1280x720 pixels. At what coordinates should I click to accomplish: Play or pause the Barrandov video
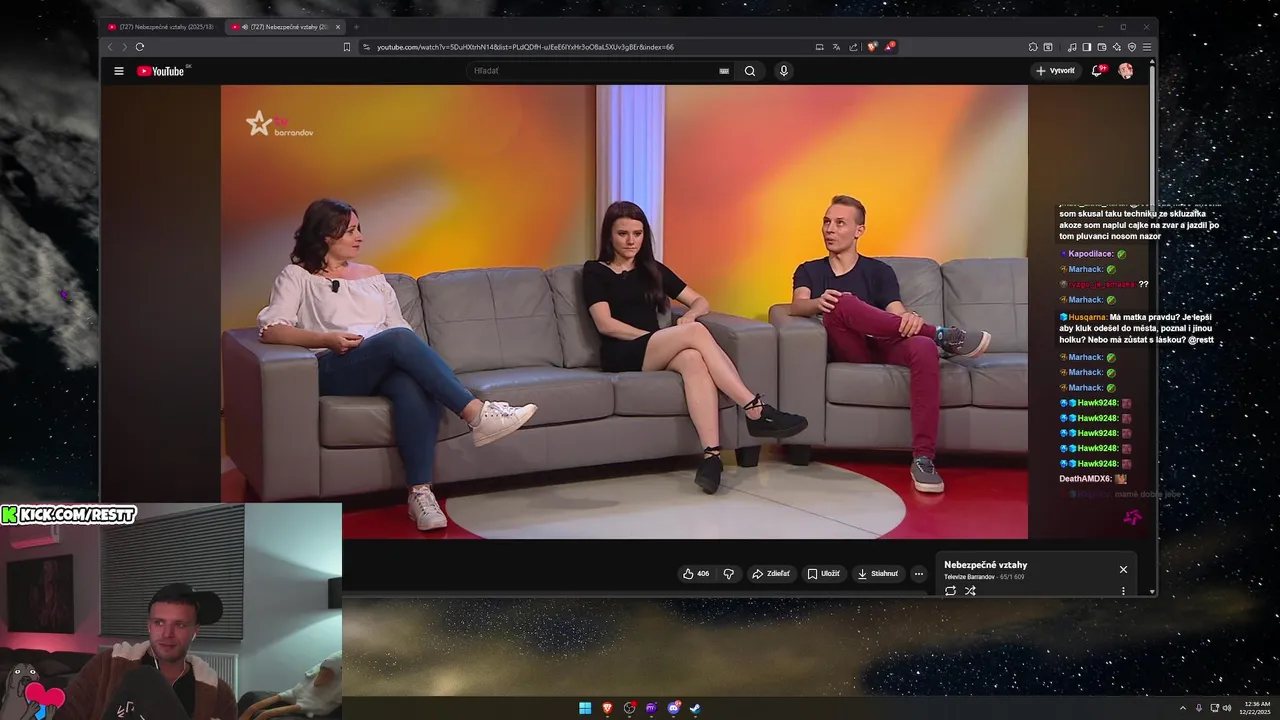[x=624, y=312]
